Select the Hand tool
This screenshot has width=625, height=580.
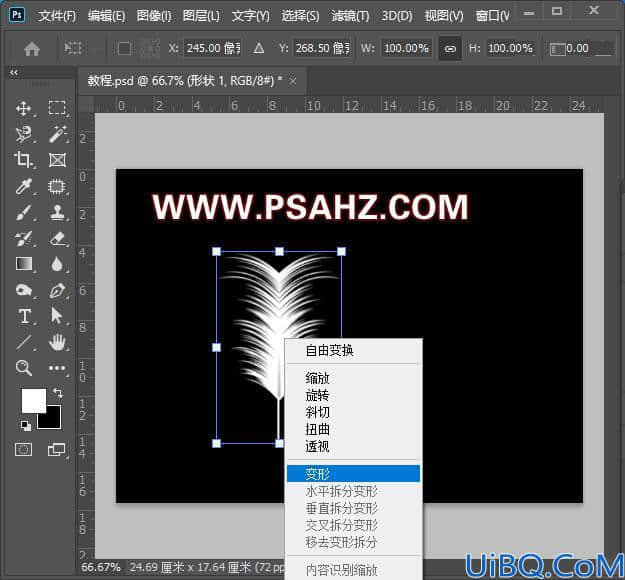click(57, 342)
